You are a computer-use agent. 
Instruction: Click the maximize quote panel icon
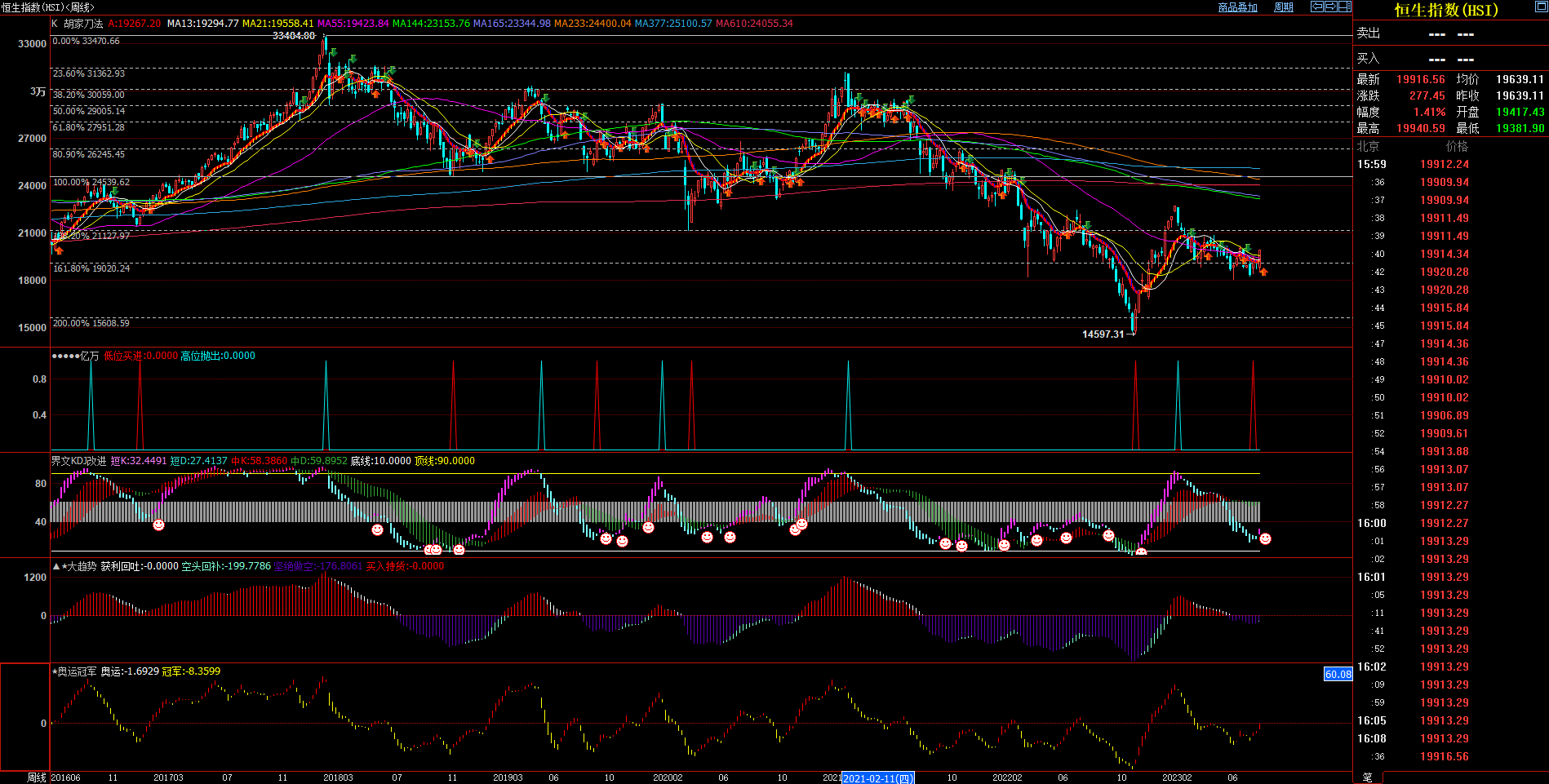pyautogui.click(x=1541, y=7)
